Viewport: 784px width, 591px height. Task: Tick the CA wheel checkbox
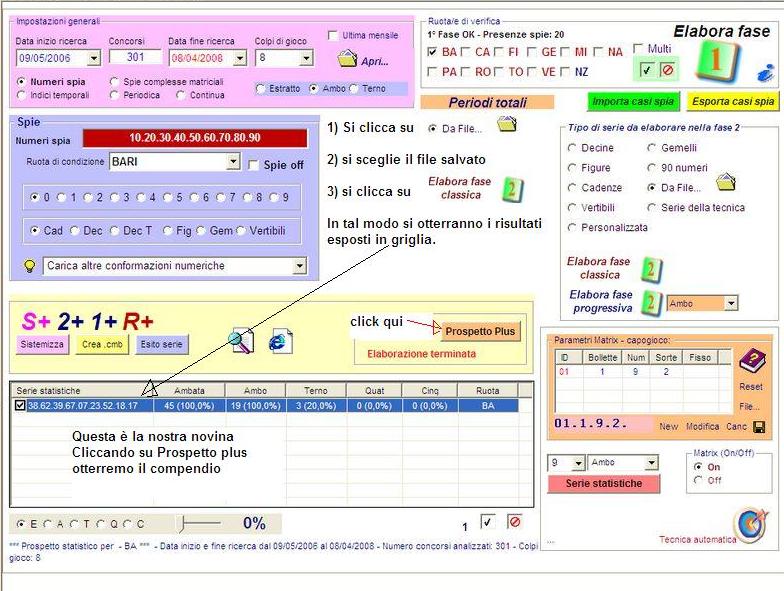click(466, 52)
